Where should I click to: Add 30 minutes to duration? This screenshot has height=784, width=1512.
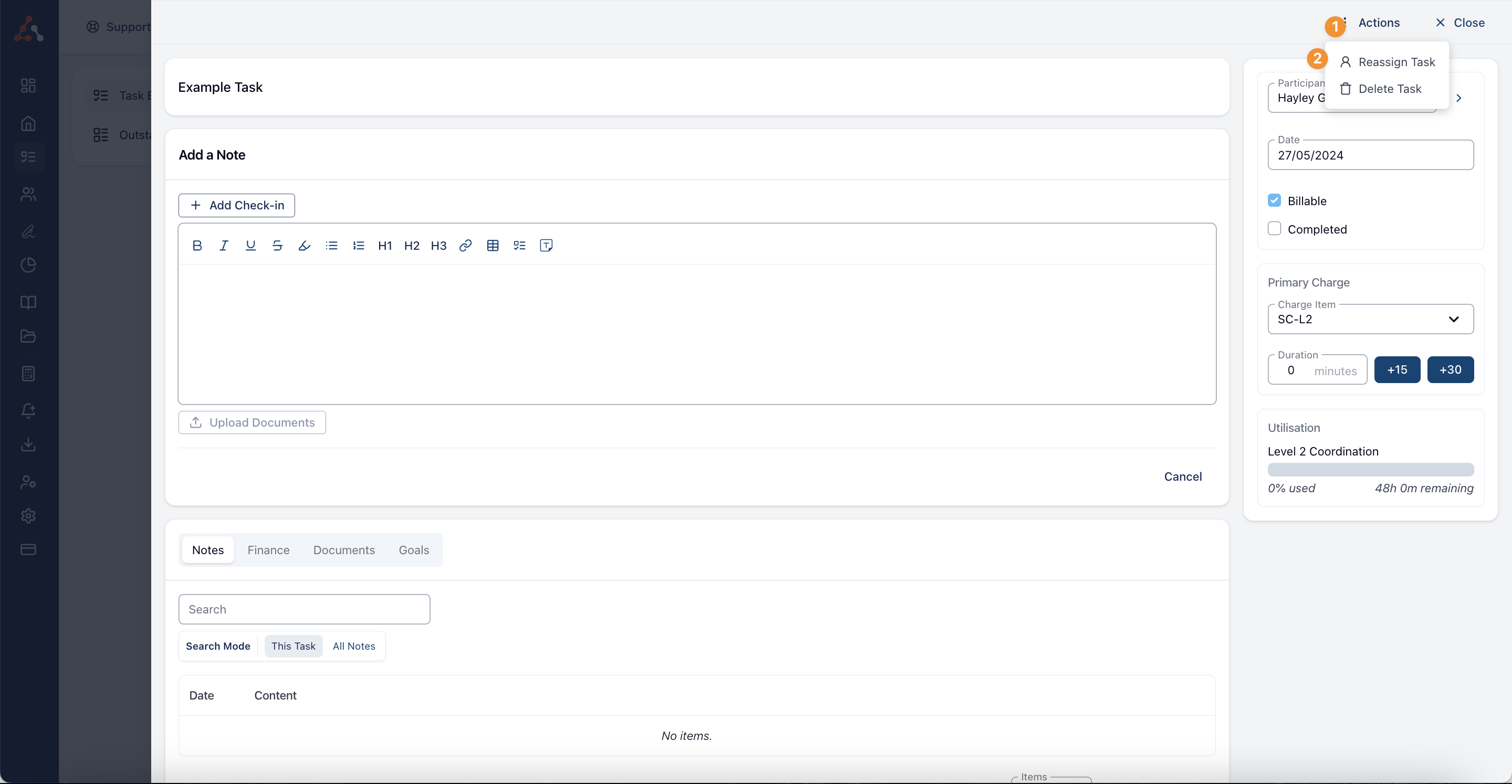coord(1451,370)
